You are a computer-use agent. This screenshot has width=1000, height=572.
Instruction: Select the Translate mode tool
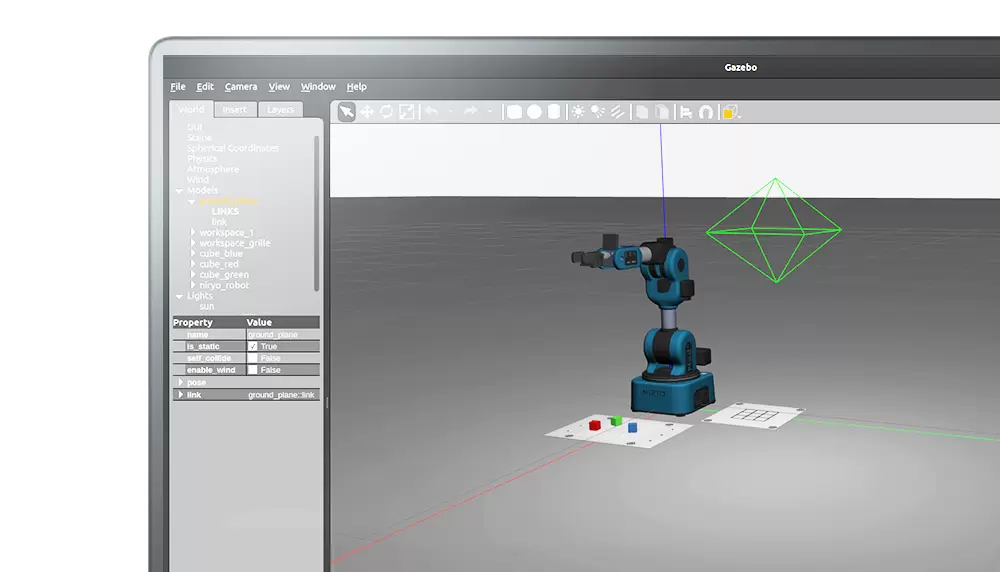[x=367, y=112]
